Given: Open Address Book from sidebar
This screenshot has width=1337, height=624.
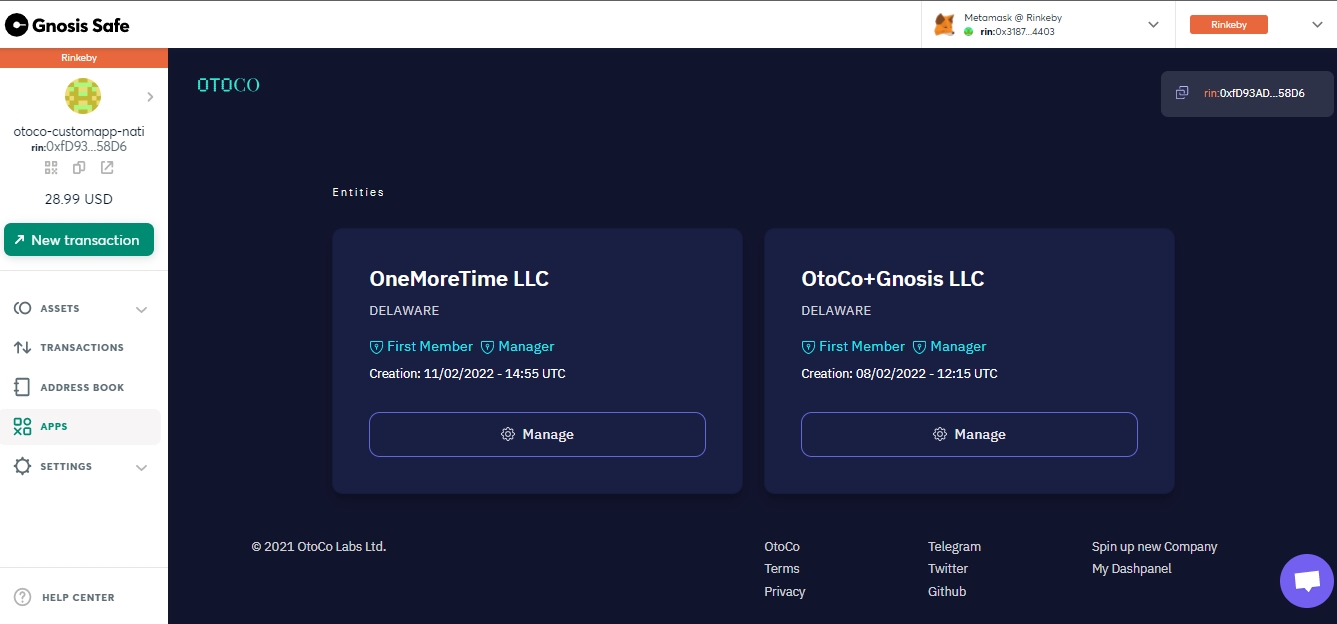Looking at the screenshot, I should (x=82, y=387).
